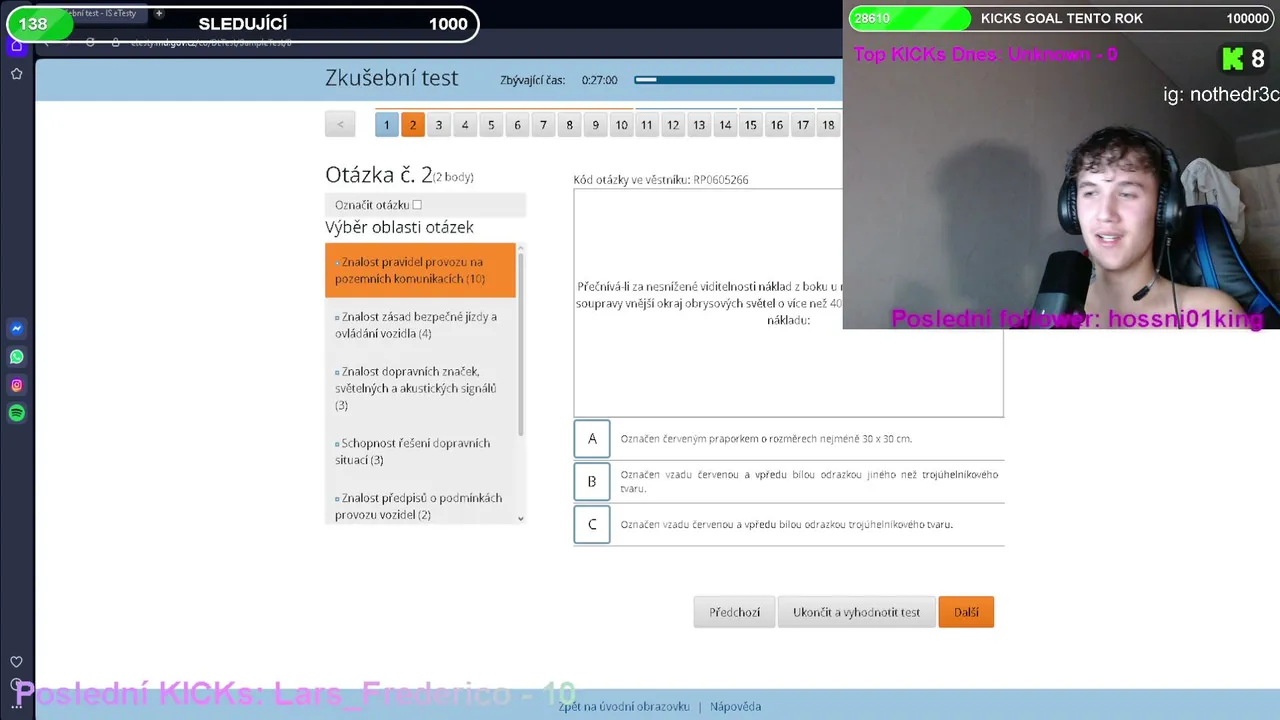Open question 4

[464, 125]
